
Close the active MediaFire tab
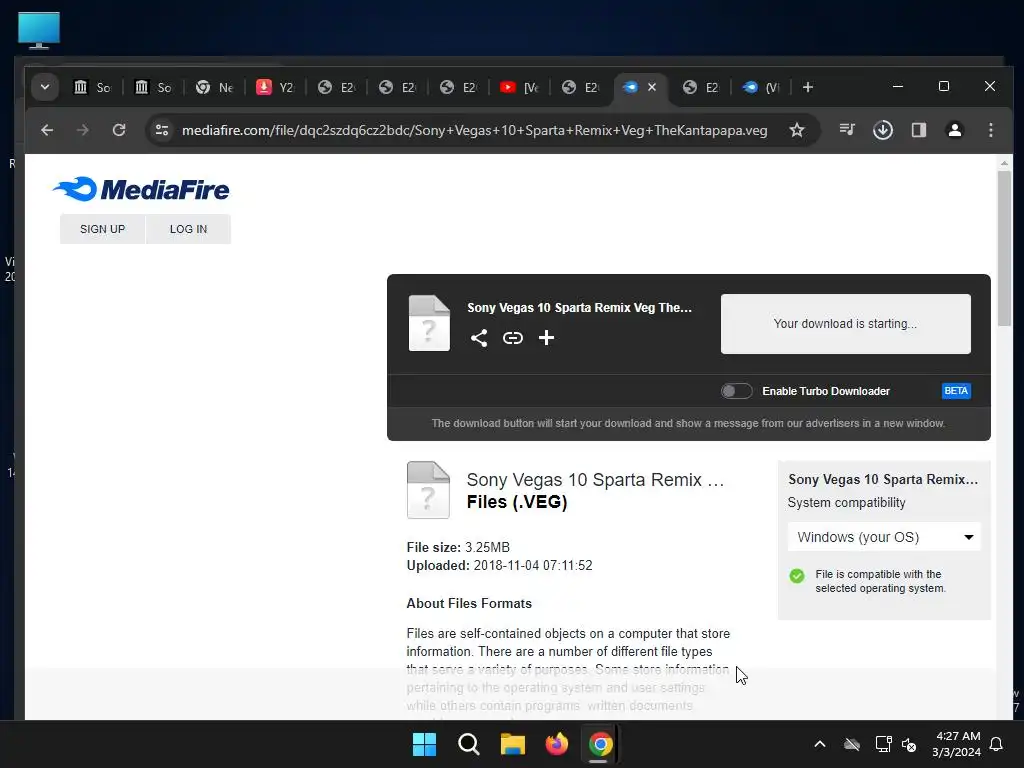point(652,87)
